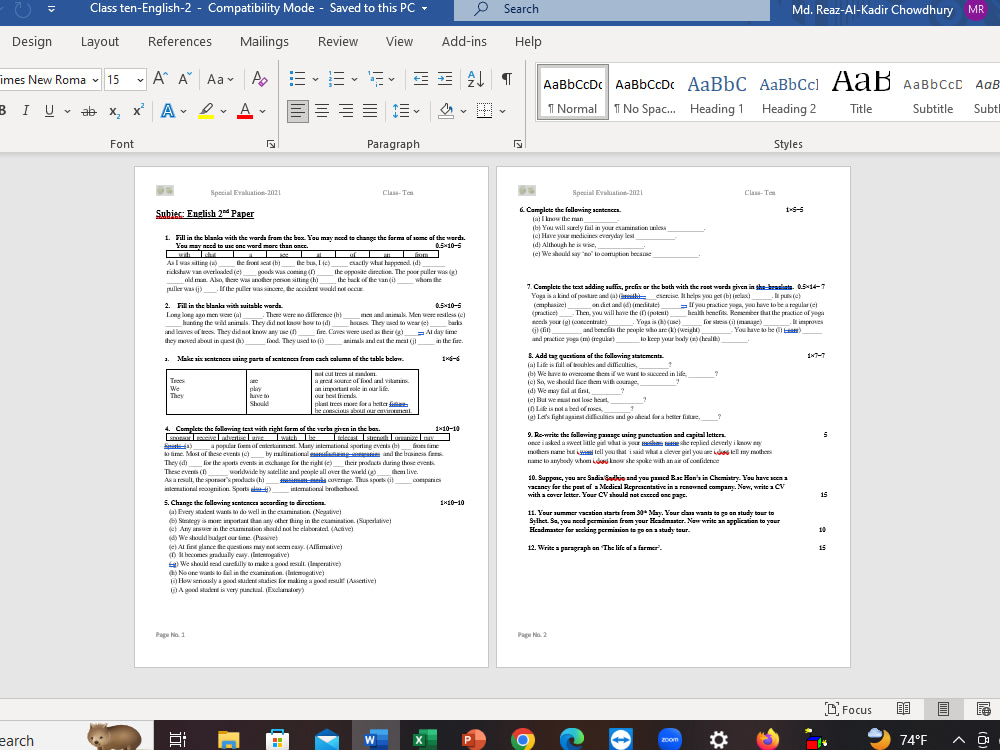1000x750 pixels.
Task: Open Google Chrome from the taskbar
Action: (x=523, y=740)
